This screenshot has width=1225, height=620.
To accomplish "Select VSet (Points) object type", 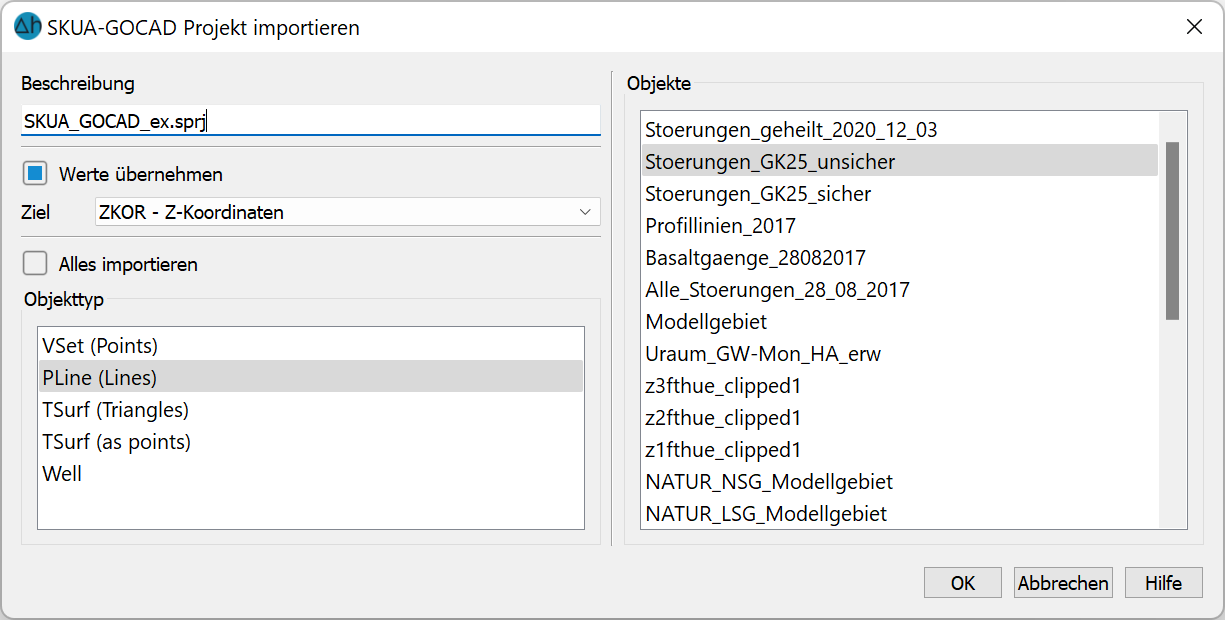I will click(311, 345).
